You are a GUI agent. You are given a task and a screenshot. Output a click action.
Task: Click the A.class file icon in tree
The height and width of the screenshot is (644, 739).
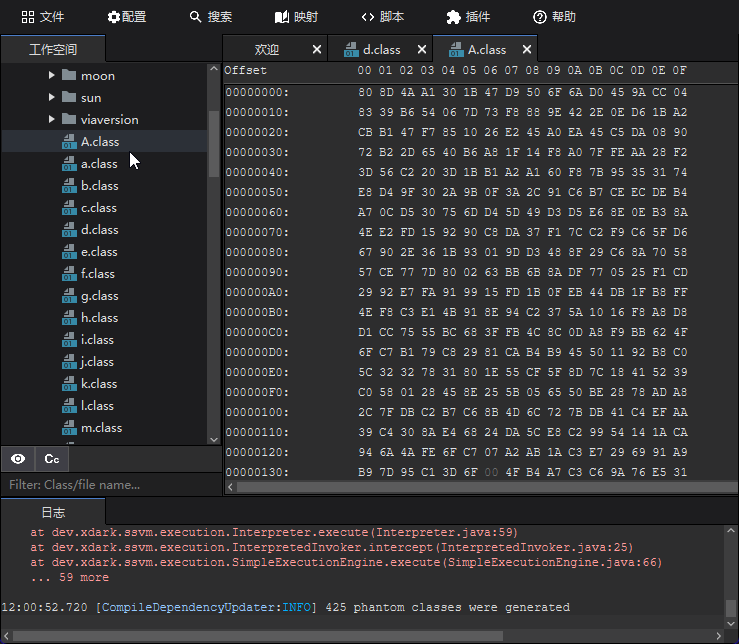69,141
